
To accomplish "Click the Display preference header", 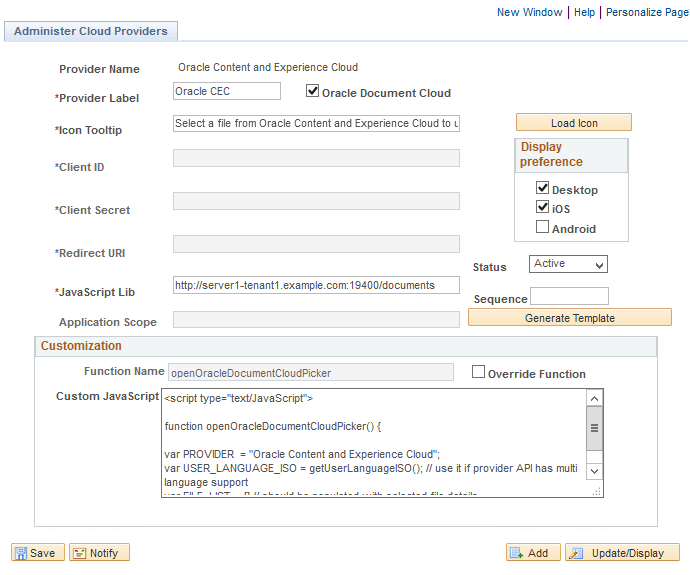I will point(571,155).
